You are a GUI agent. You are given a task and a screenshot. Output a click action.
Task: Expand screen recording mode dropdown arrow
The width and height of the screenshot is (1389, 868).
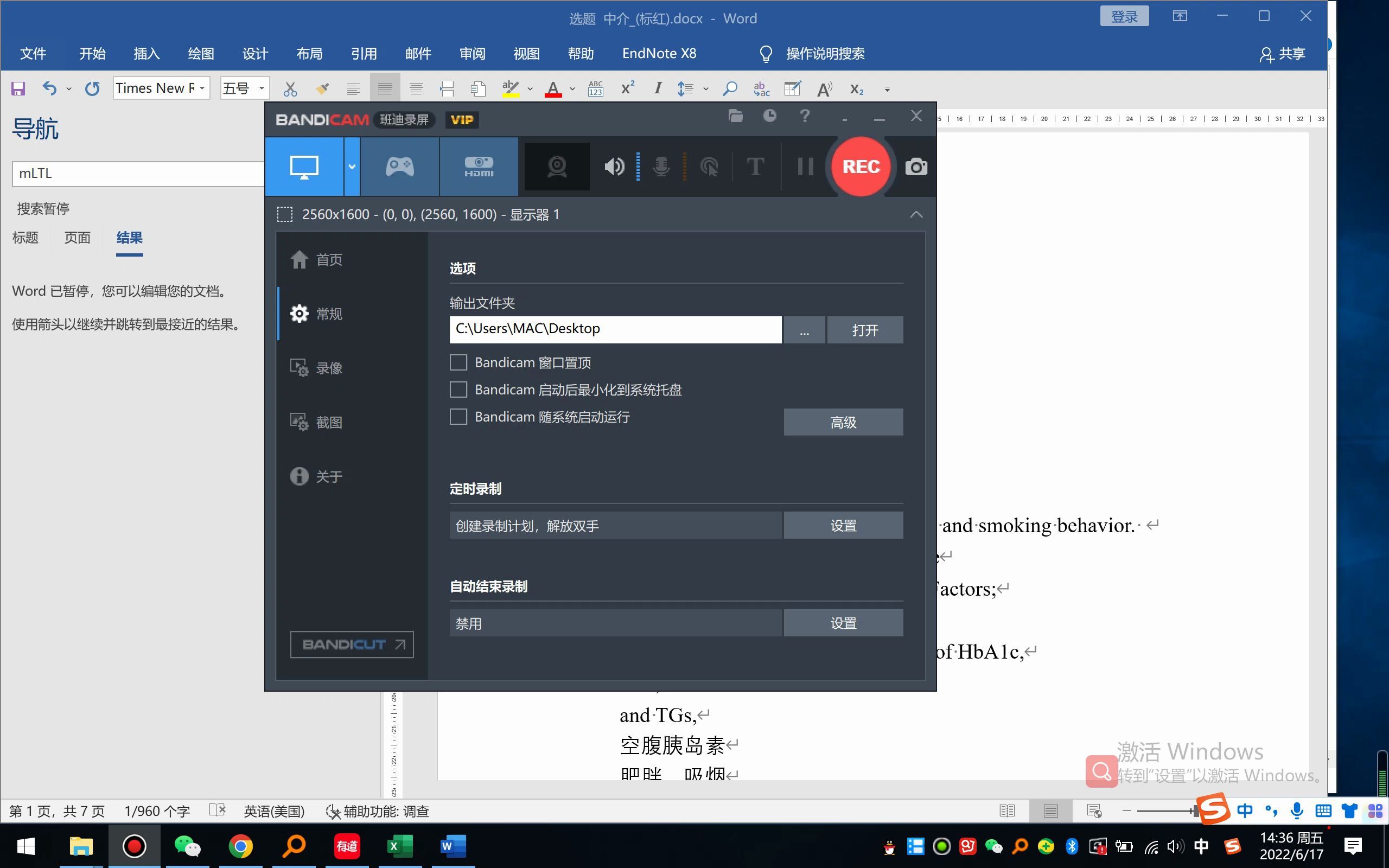[352, 167]
